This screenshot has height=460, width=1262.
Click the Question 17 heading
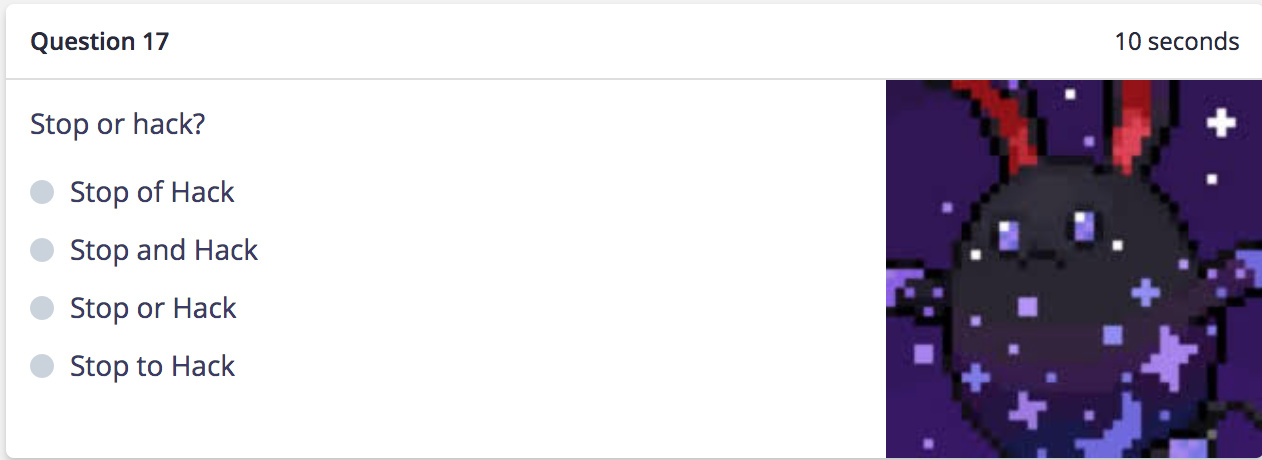point(100,42)
